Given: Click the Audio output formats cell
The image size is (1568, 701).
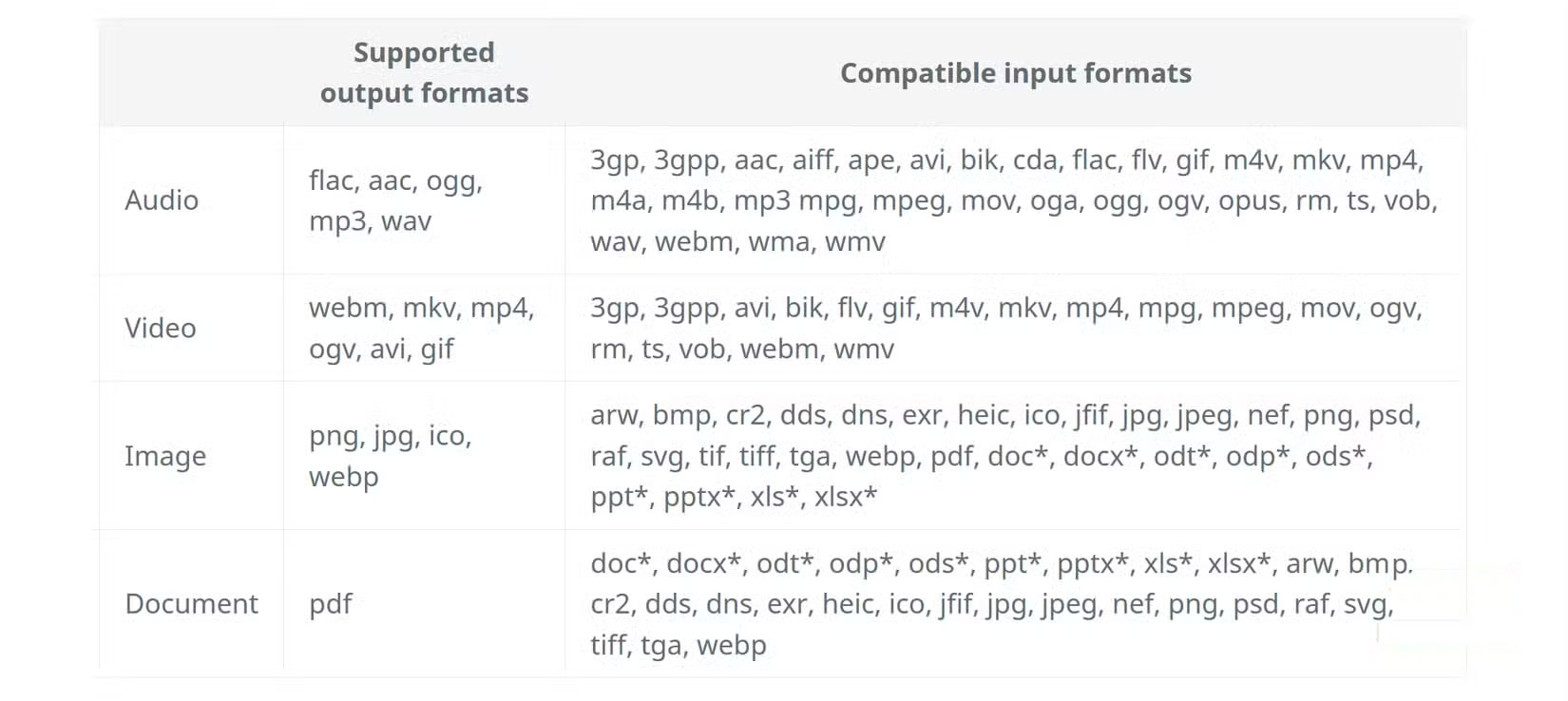Looking at the screenshot, I should click(395, 200).
